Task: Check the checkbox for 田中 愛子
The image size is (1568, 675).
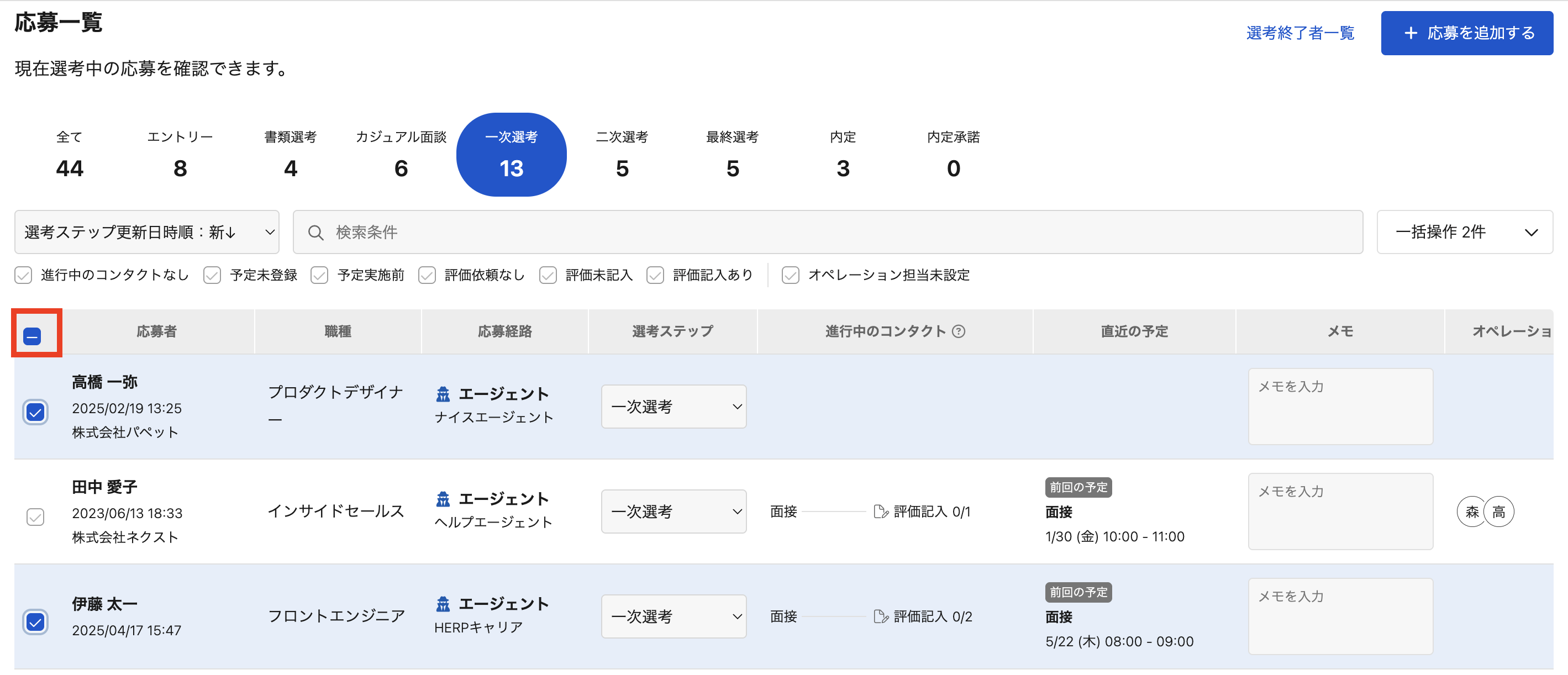Action: click(35, 517)
